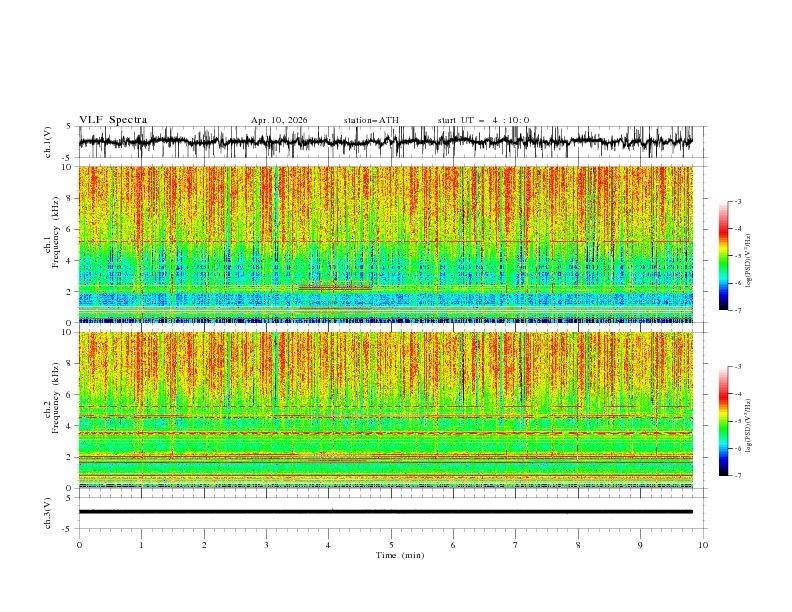Click time axis tick label "5"
This screenshot has height=612, width=792.
pyautogui.click(x=391, y=545)
